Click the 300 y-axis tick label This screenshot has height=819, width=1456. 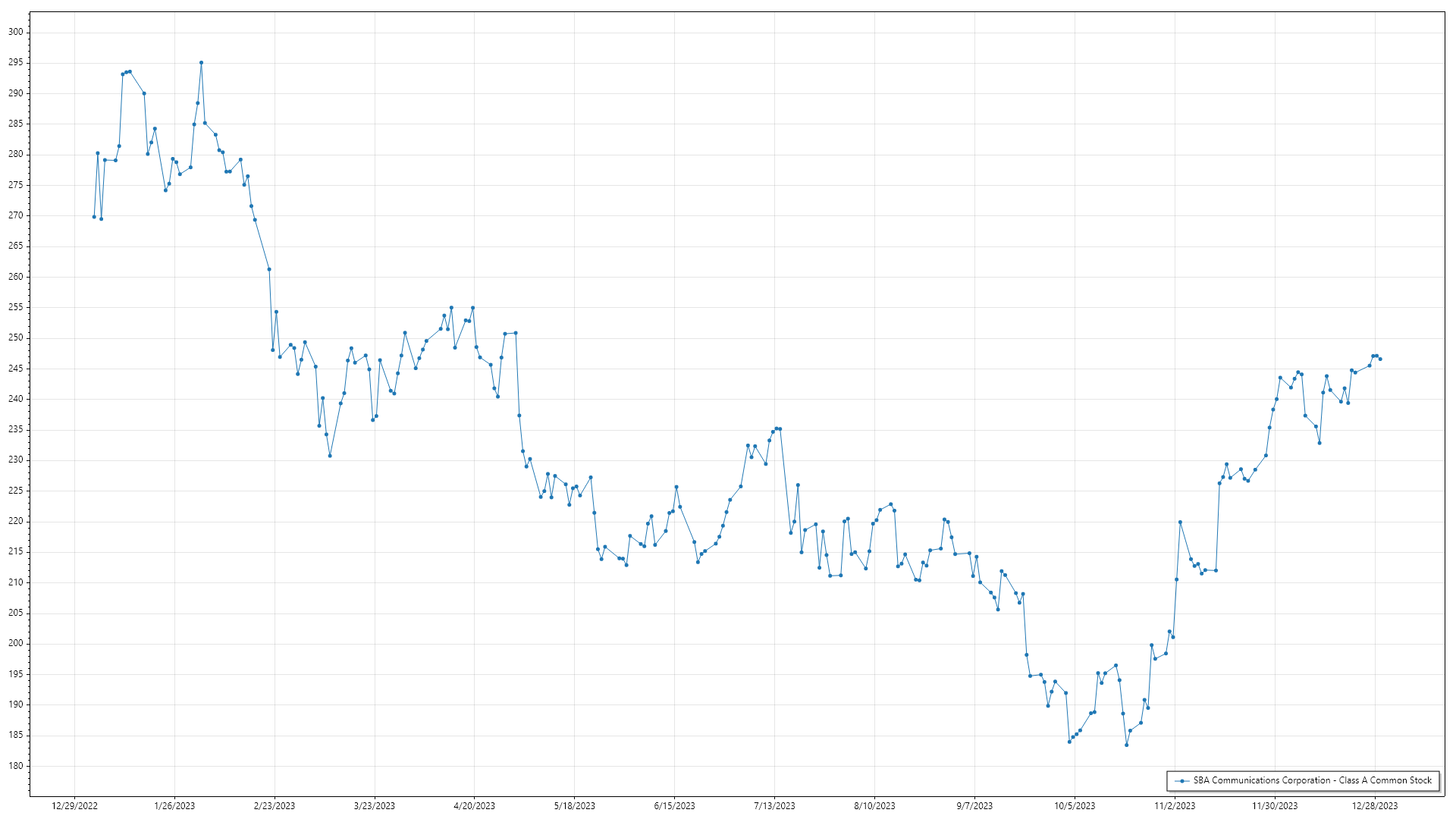click(x=16, y=32)
